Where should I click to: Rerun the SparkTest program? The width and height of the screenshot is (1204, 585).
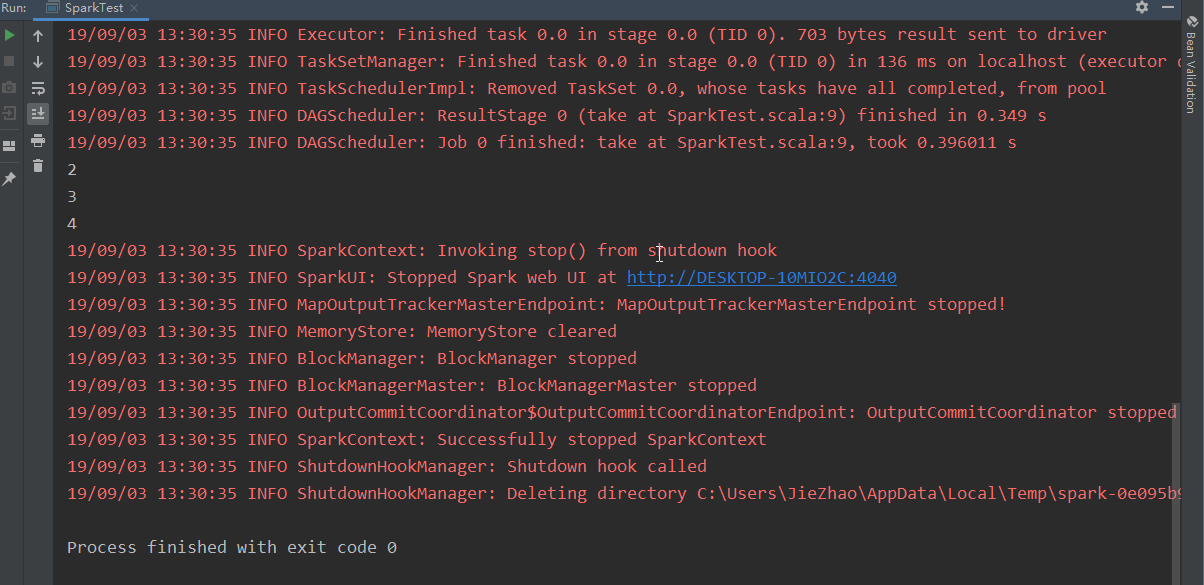coord(10,36)
